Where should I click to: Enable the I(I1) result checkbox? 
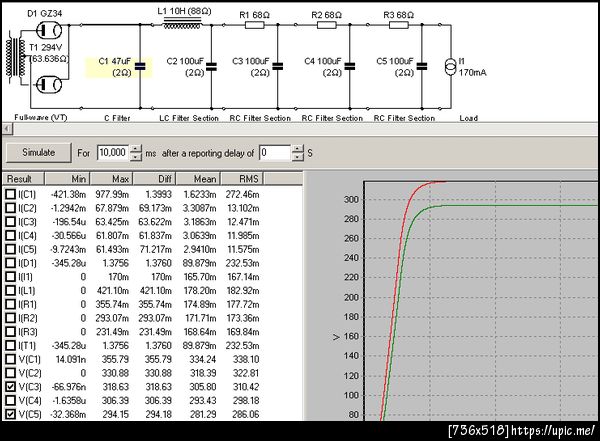point(10,277)
